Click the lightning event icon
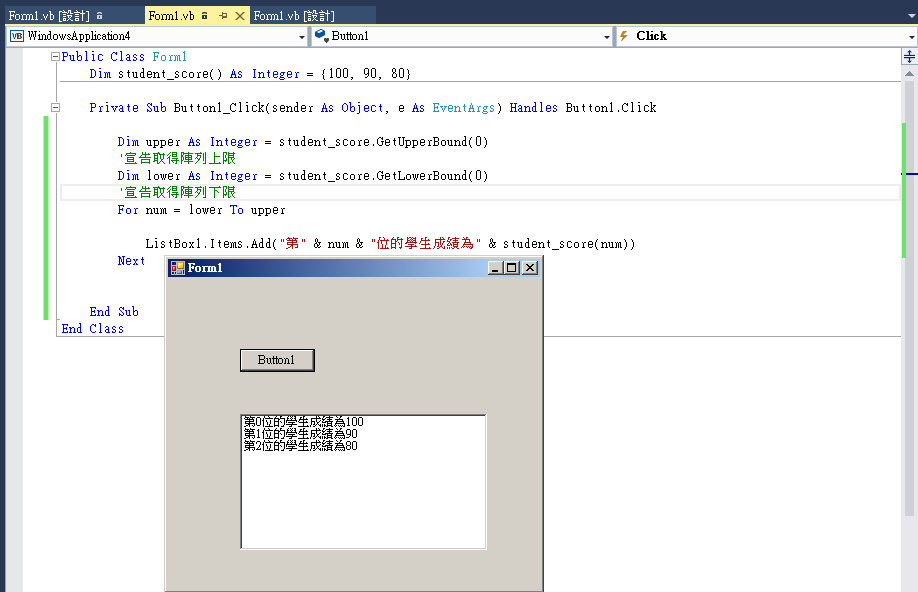The image size is (918, 592). [x=624, y=36]
